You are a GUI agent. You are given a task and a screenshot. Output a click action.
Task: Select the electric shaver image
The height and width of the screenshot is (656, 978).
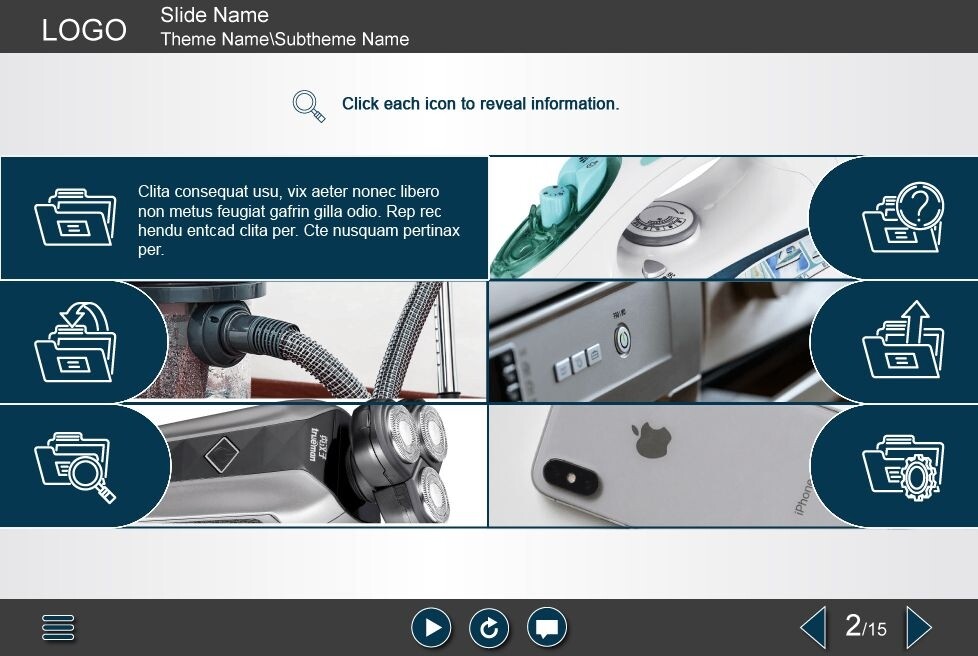[x=320, y=466]
